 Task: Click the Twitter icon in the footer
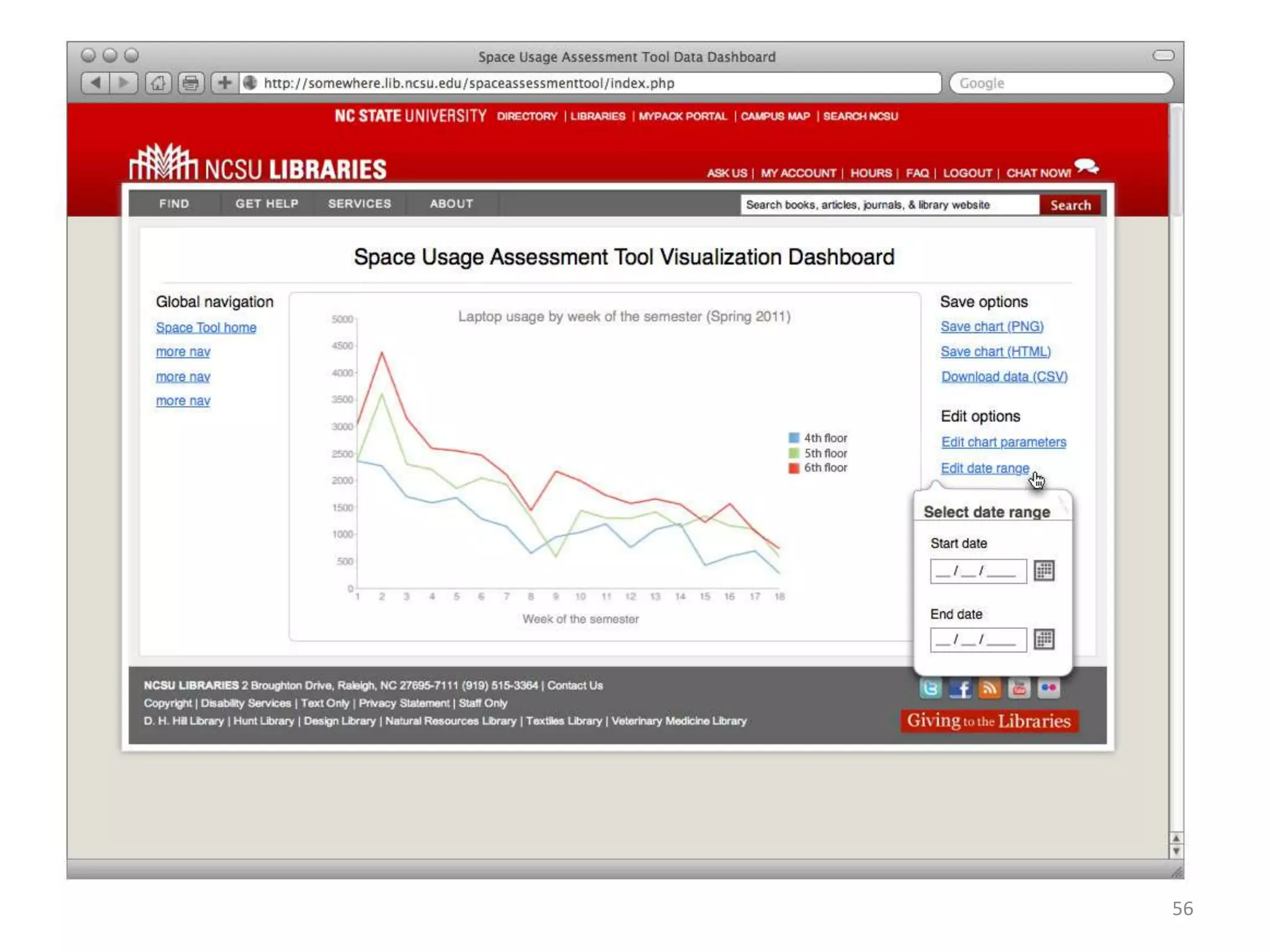930,688
